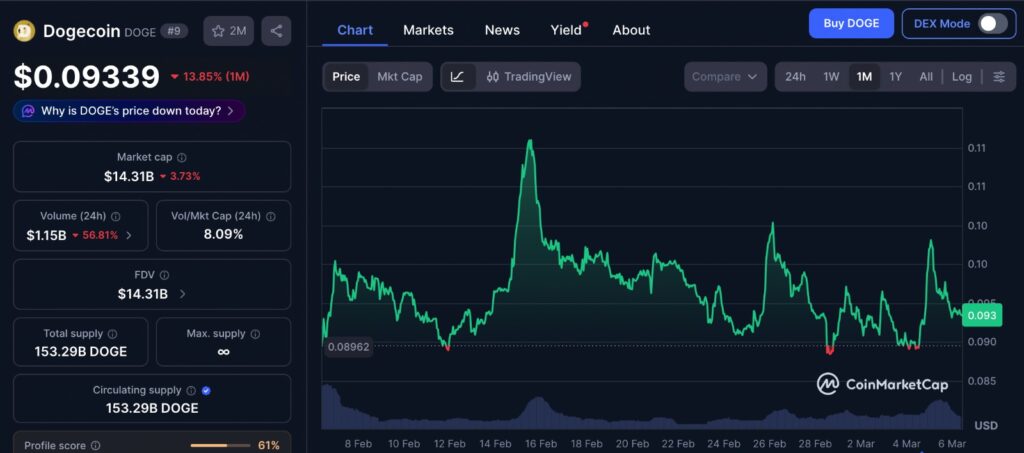The width and height of the screenshot is (1024, 453).
Task: Show Max. supply info icon
Action: (x=255, y=334)
